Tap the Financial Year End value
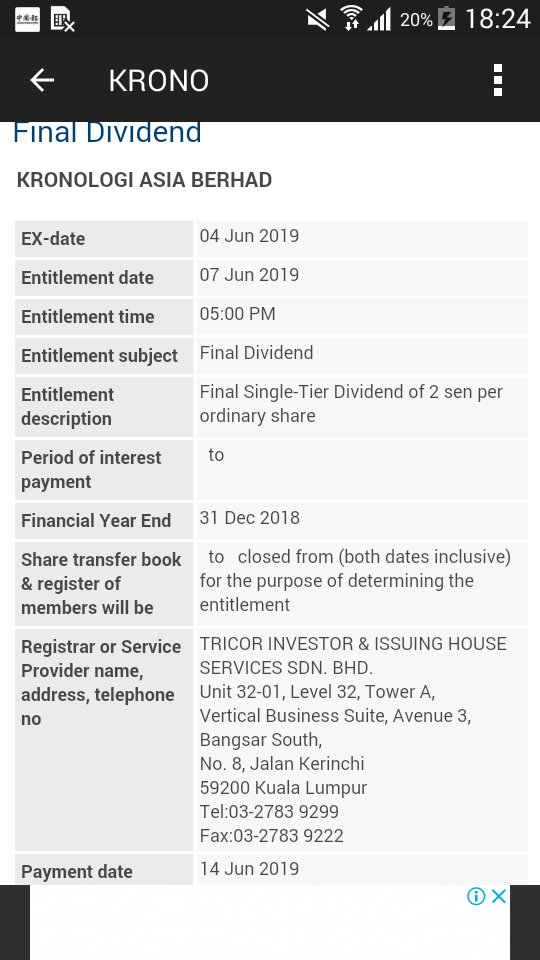The height and width of the screenshot is (960, 540). click(250, 518)
